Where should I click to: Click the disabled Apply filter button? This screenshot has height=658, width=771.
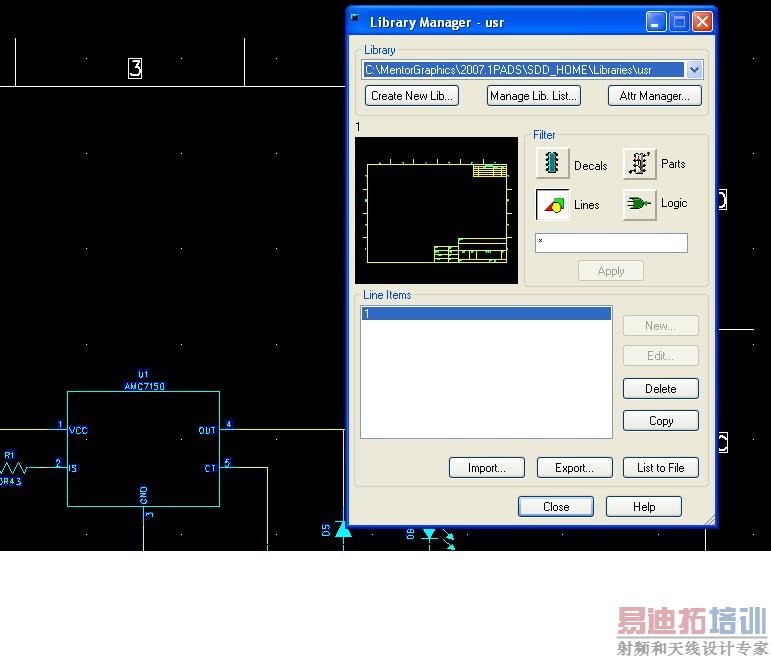[x=611, y=271]
